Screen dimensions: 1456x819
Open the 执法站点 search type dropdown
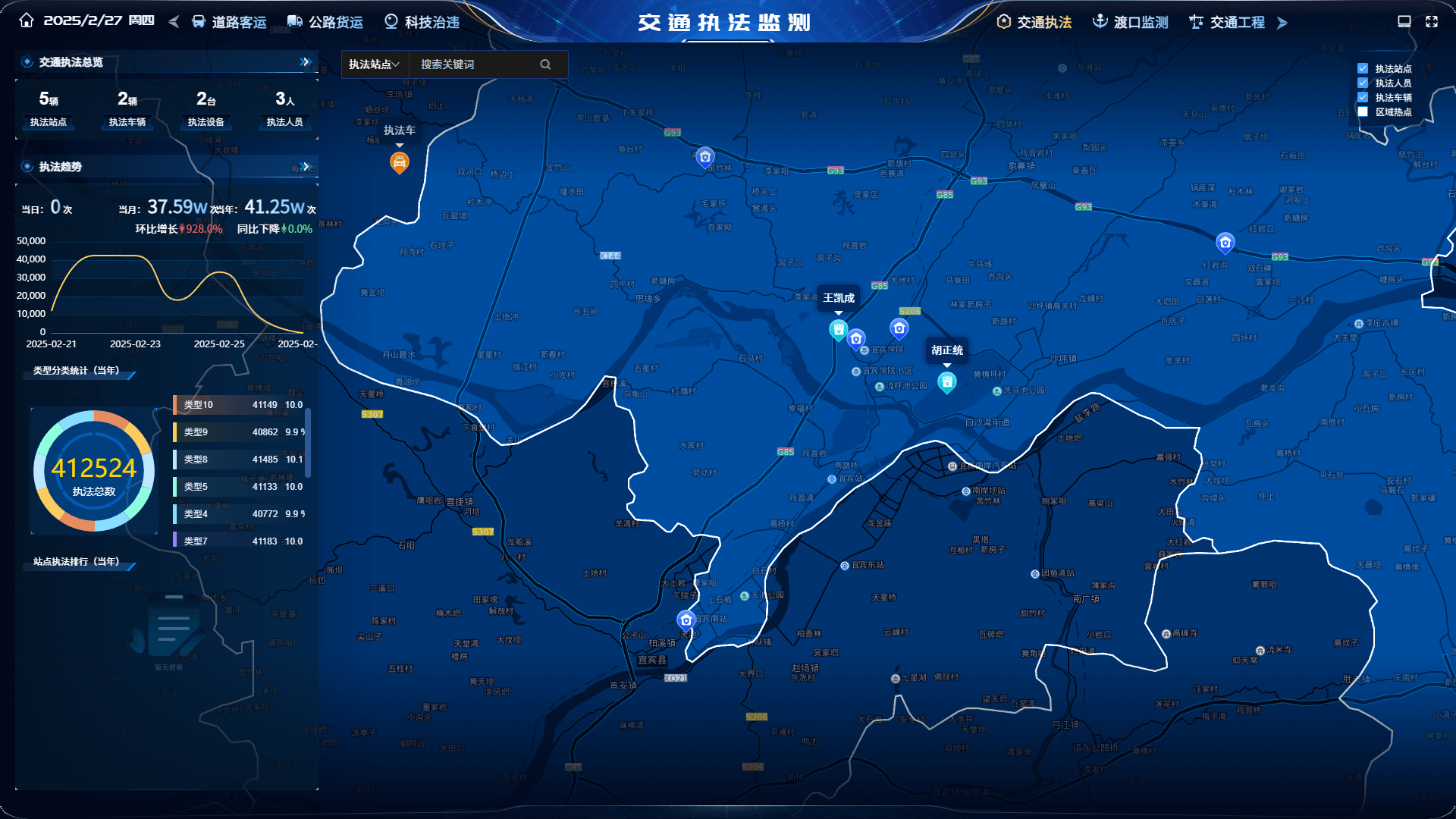(x=374, y=64)
